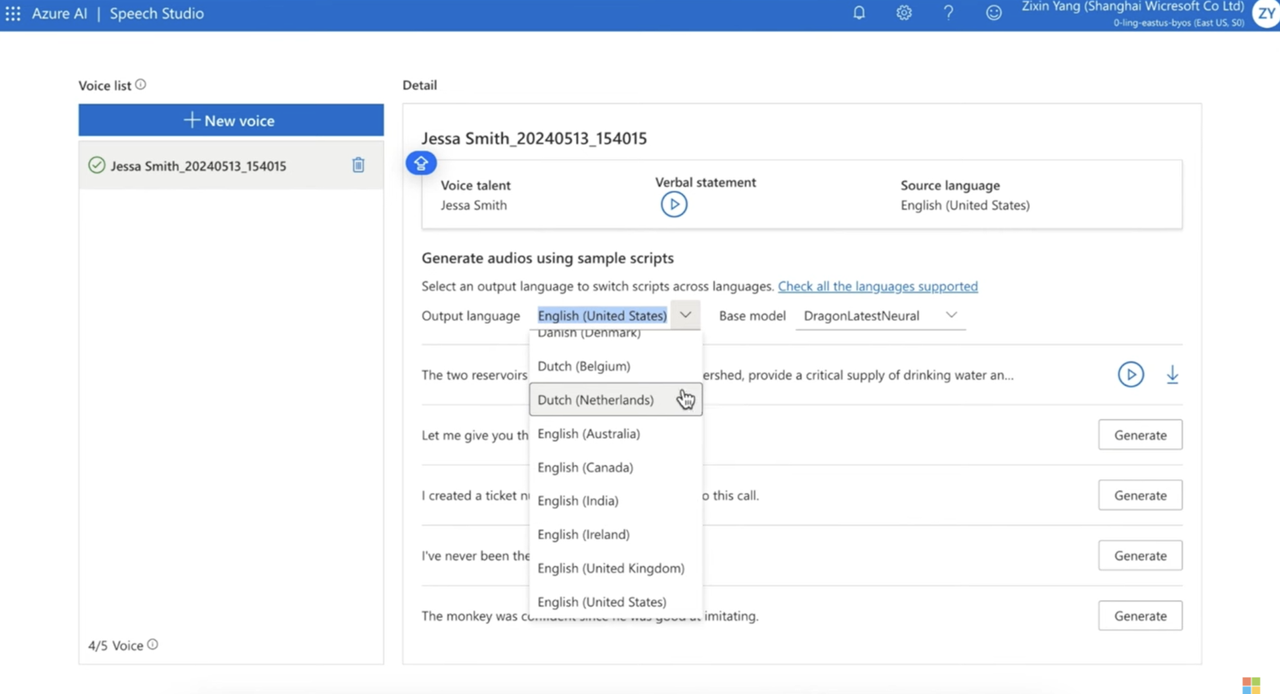1280x694 pixels.
Task: Click the Voice list info icon
Action: [141, 85]
